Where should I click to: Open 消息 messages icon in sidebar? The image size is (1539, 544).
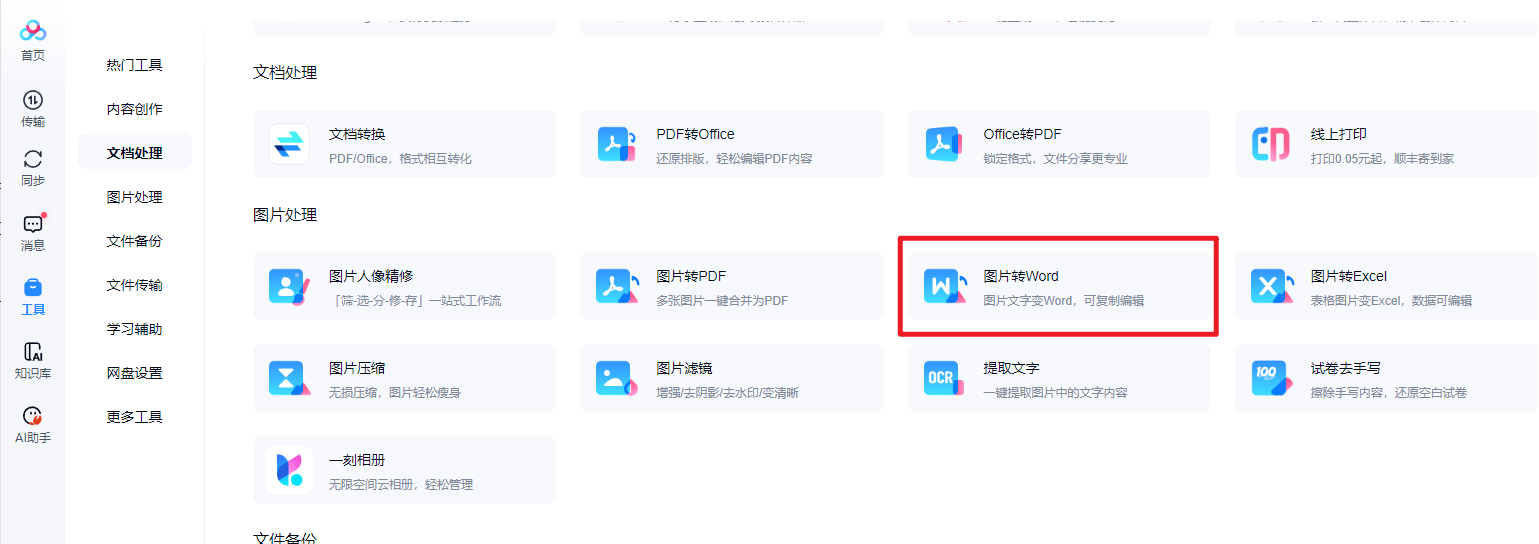pos(33,223)
